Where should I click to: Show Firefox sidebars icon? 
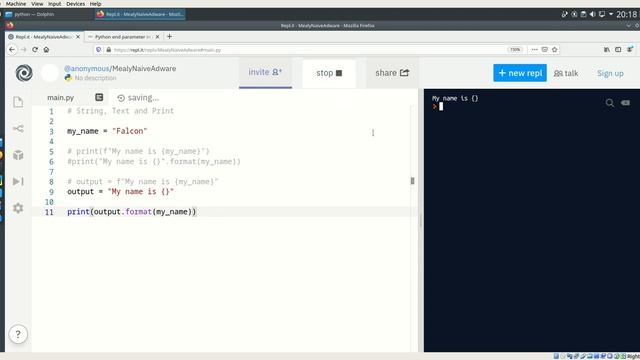click(618, 49)
